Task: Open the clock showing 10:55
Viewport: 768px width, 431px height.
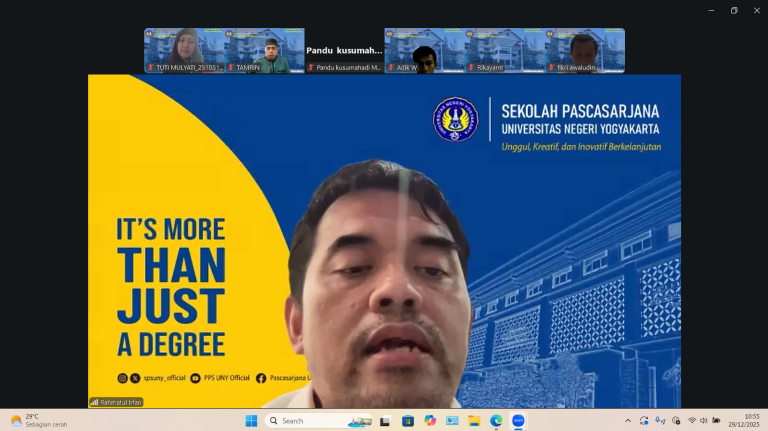Action: pyautogui.click(x=744, y=421)
